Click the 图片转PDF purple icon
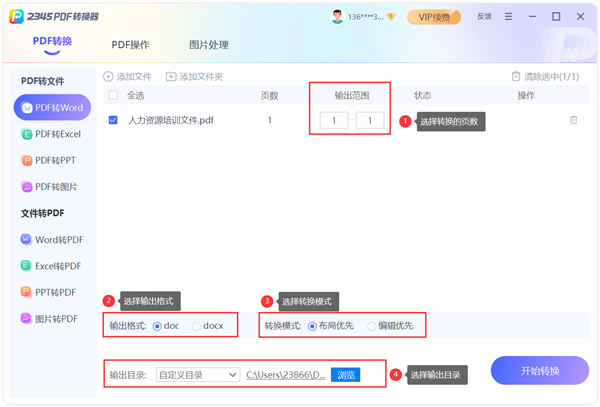Image resolution: width=600 pixels, height=407 pixels. click(26, 318)
